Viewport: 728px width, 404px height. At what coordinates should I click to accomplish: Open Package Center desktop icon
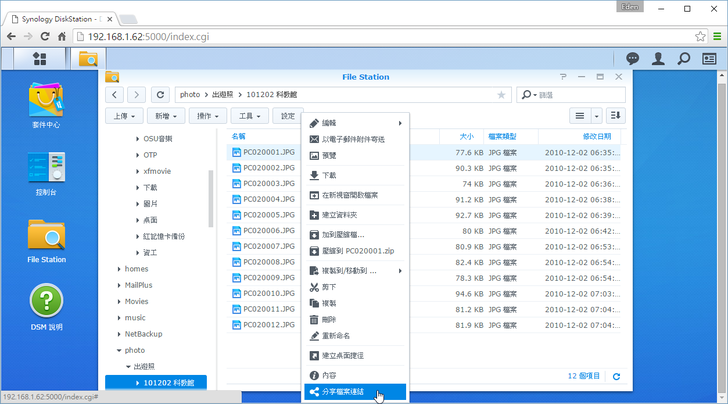click(46, 101)
